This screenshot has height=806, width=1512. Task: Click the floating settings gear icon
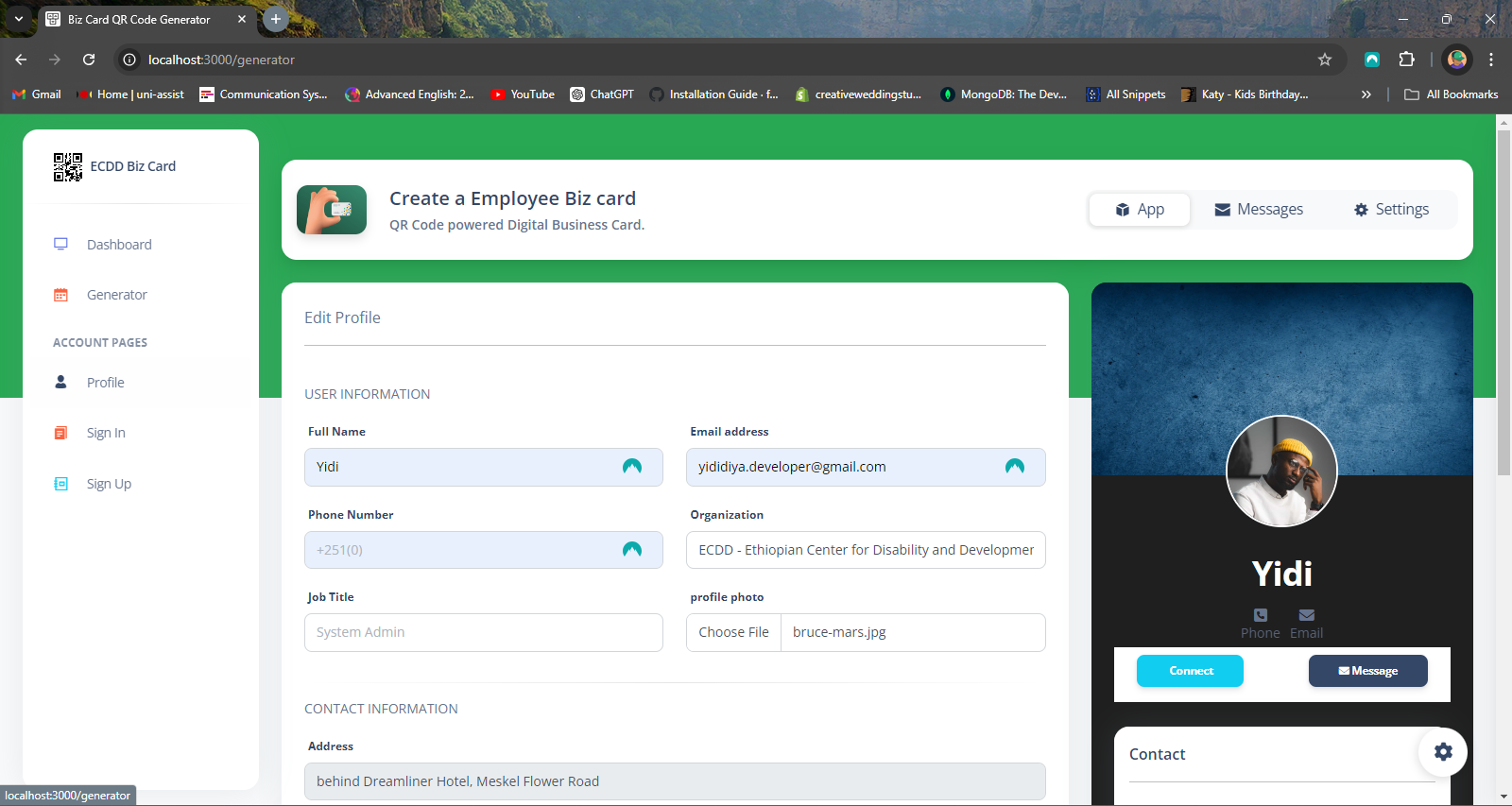1442,752
